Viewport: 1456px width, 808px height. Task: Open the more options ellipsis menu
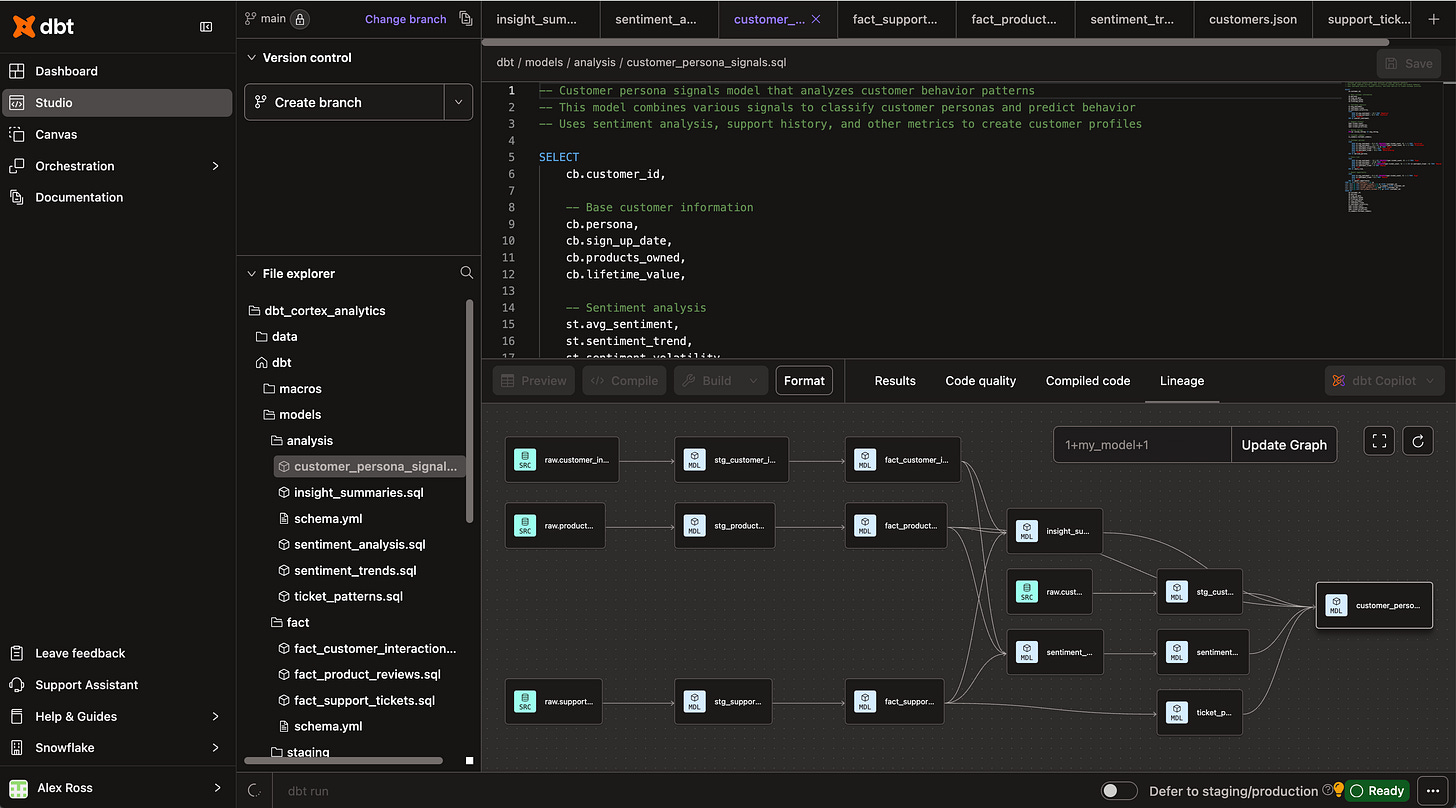[x=1433, y=791]
